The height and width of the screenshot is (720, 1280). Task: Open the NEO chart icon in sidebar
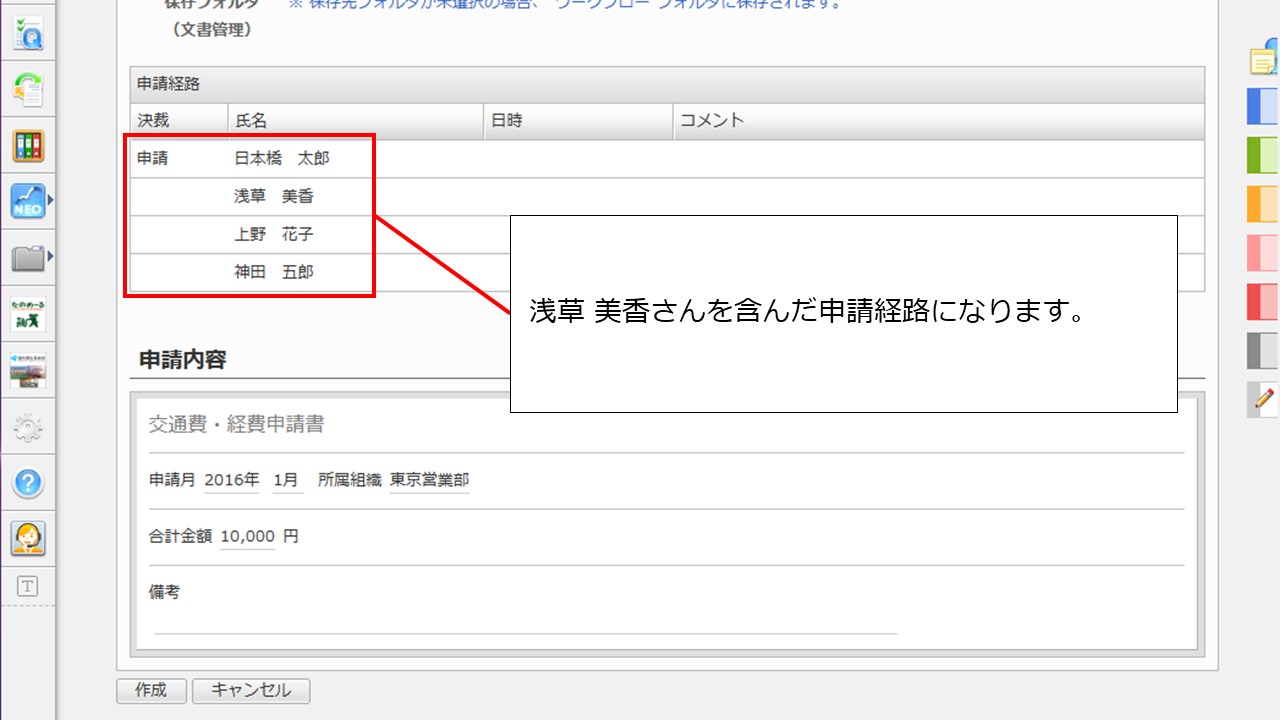click(28, 201)
